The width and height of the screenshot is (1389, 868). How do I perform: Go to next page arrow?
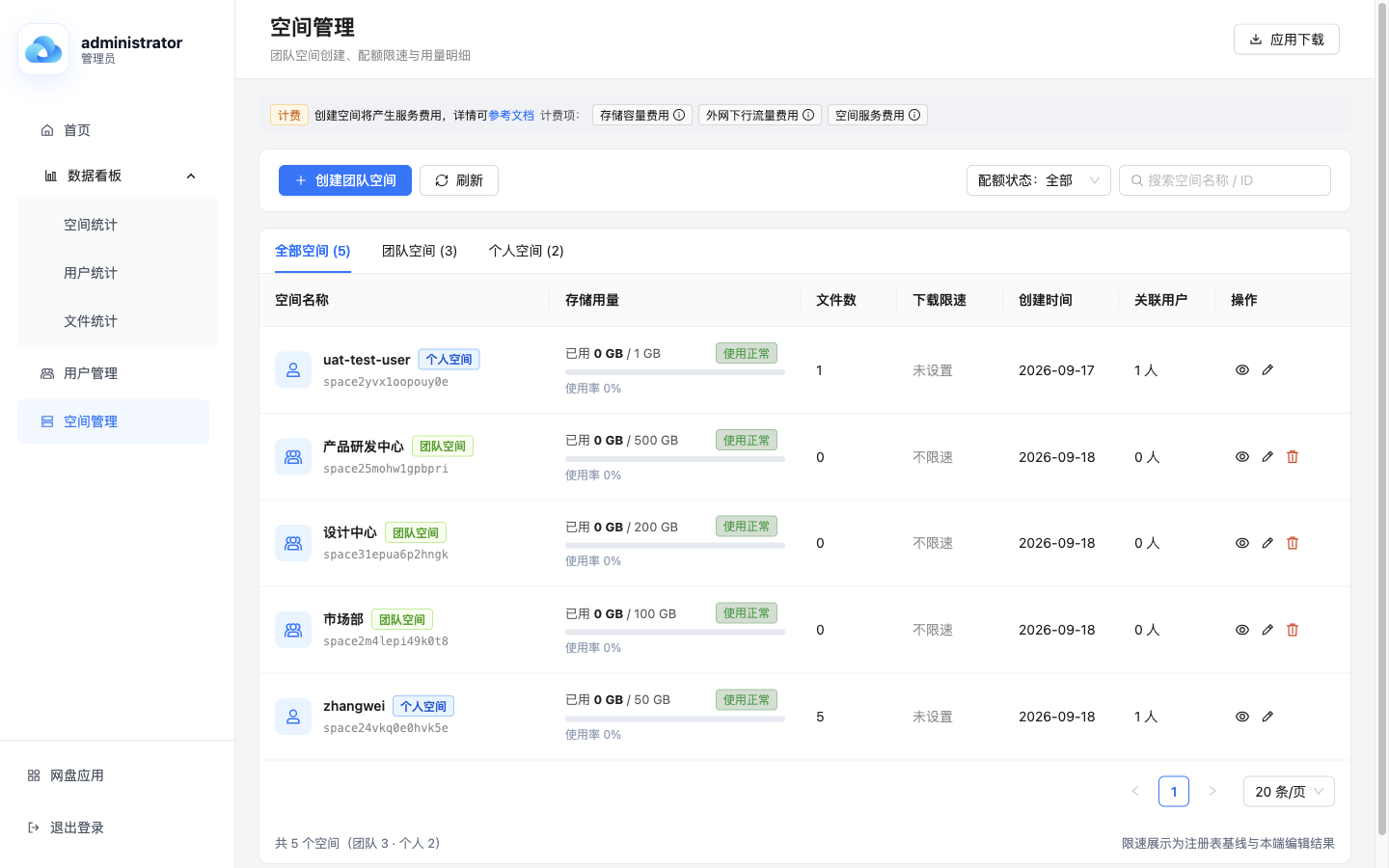1212,792
